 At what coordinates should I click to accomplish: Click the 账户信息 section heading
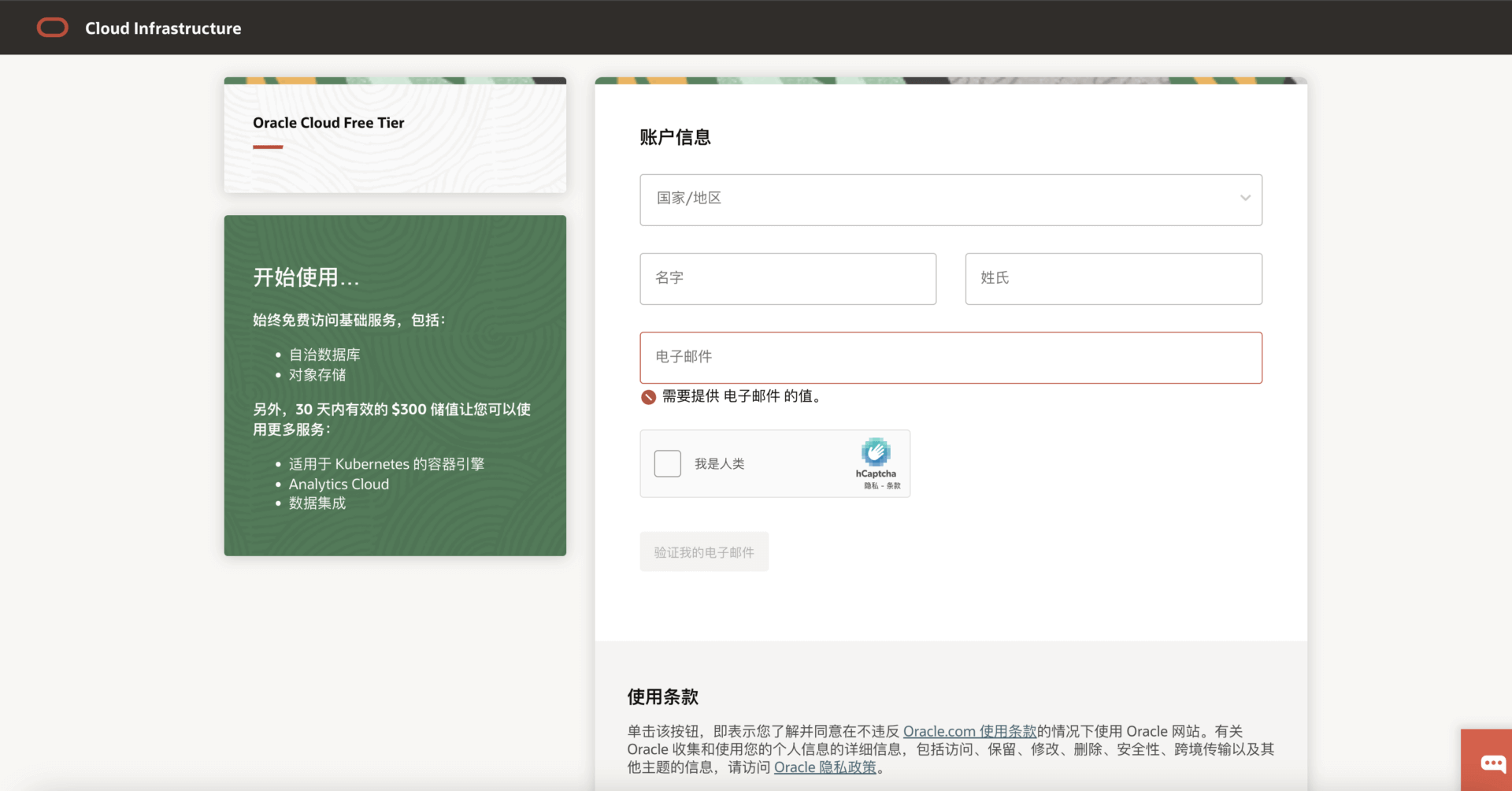pyautogui.click(x=675, y=137)
